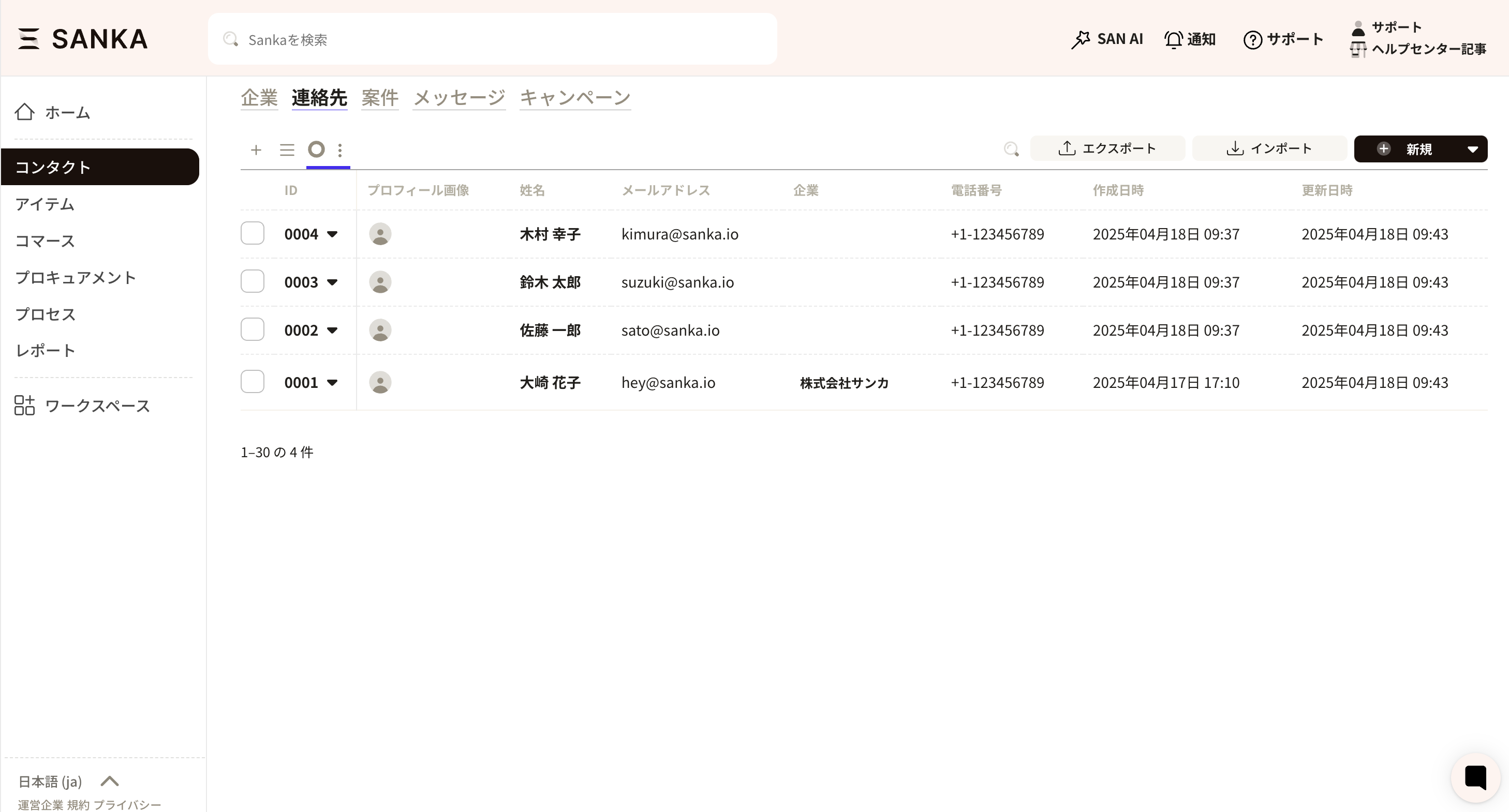Check the box next to 0001
This screenshot has width=1509, height=812.
pos(253,382)
